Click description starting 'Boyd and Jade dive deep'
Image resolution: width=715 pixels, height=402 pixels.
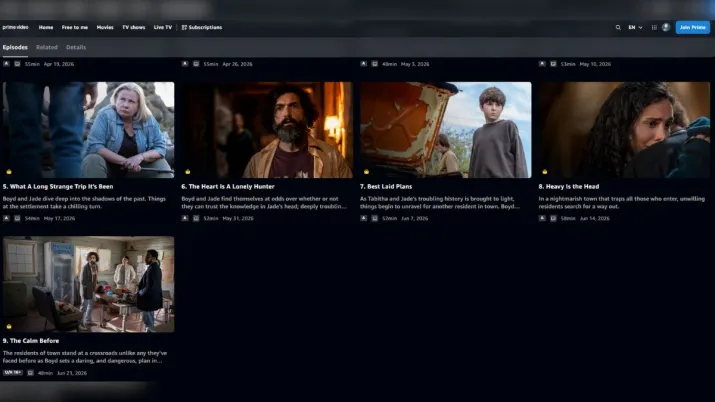click(x=84, y=202)
